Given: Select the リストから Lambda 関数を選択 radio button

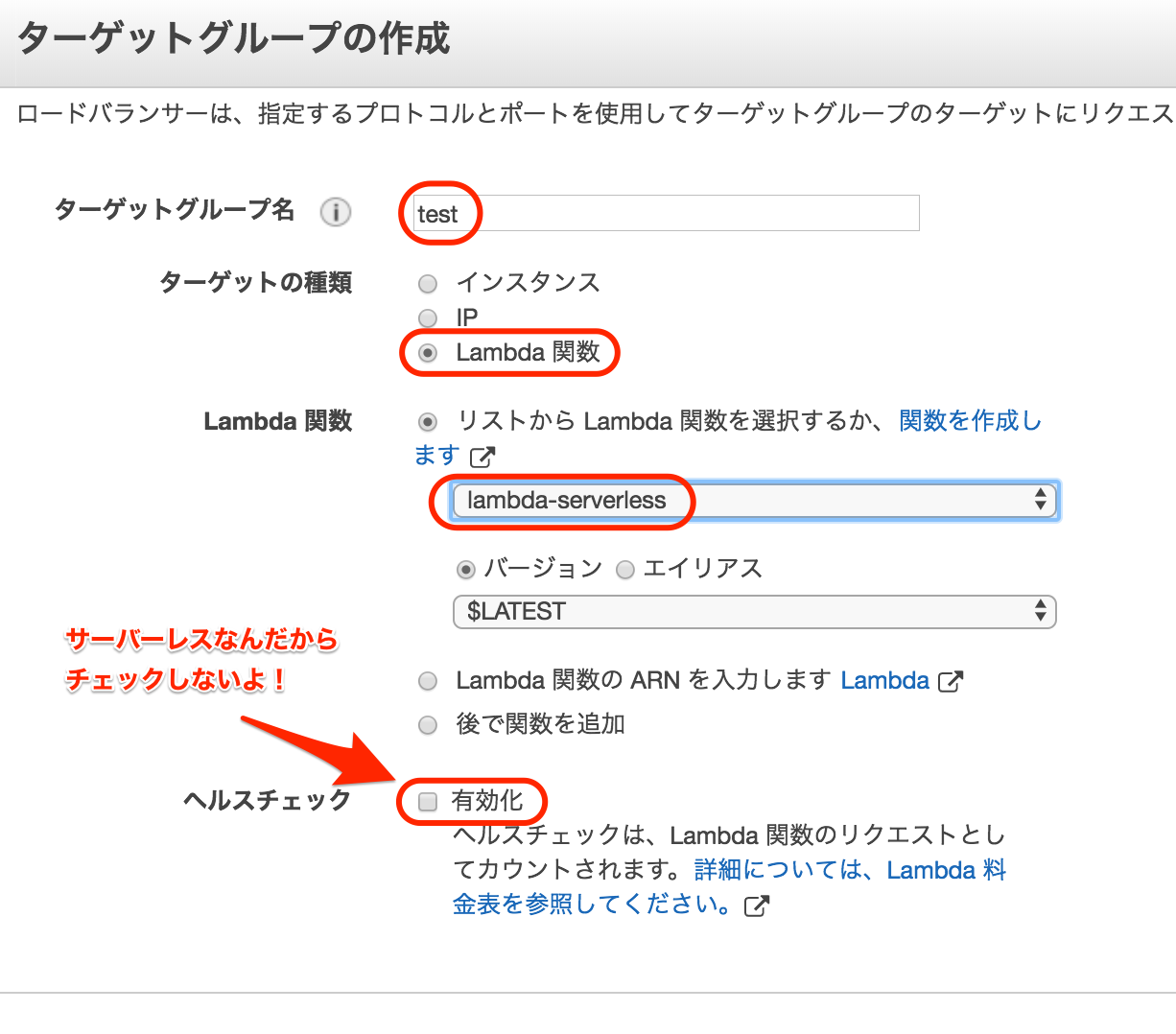Looking at the screenshot, I should coord(427,420).
